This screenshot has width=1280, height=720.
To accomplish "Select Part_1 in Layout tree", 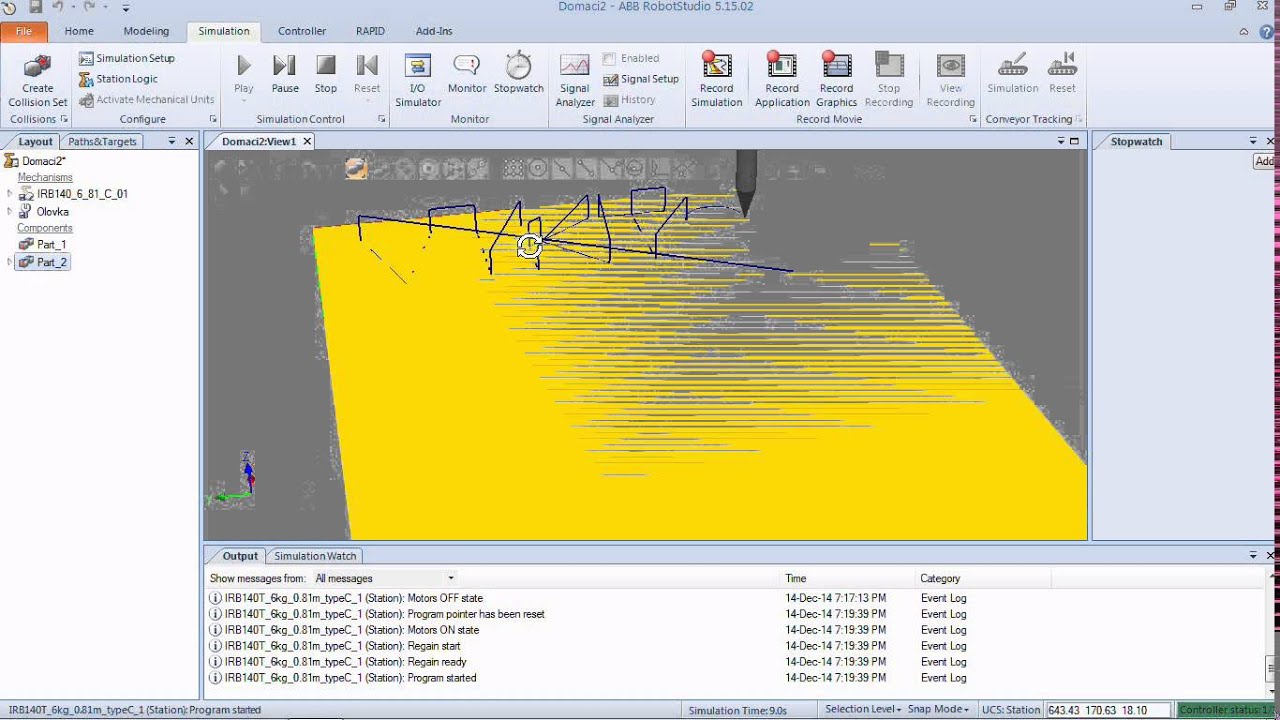I will point(51,244).
